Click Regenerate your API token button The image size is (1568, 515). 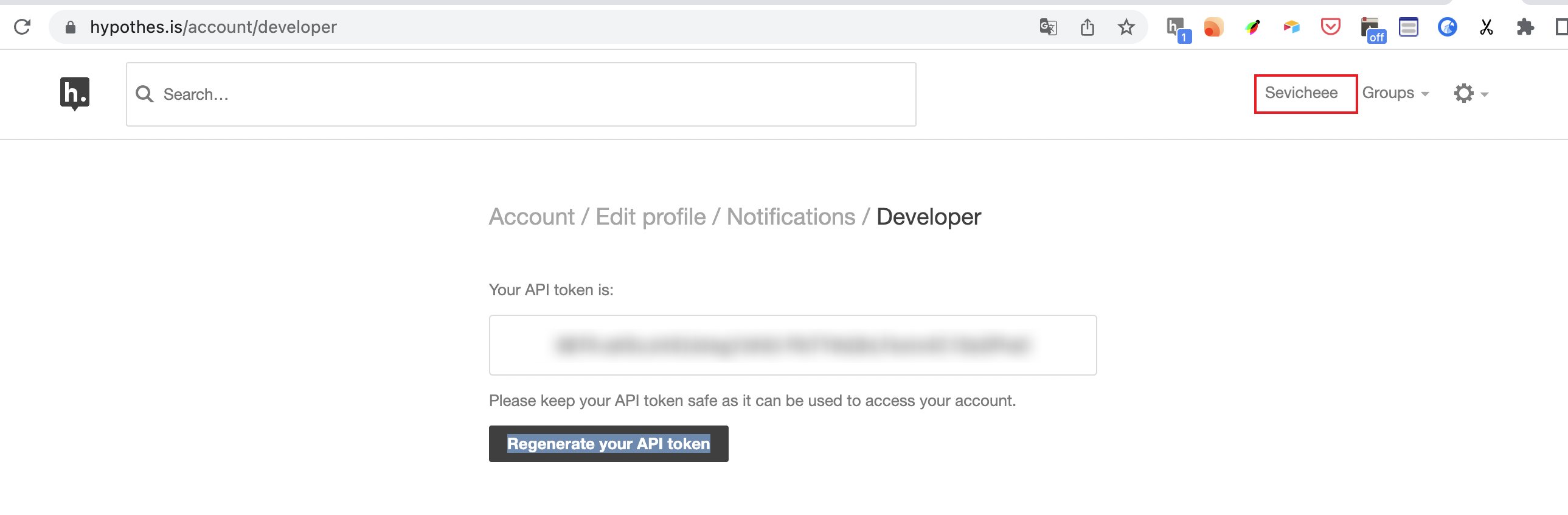(608, 444)
